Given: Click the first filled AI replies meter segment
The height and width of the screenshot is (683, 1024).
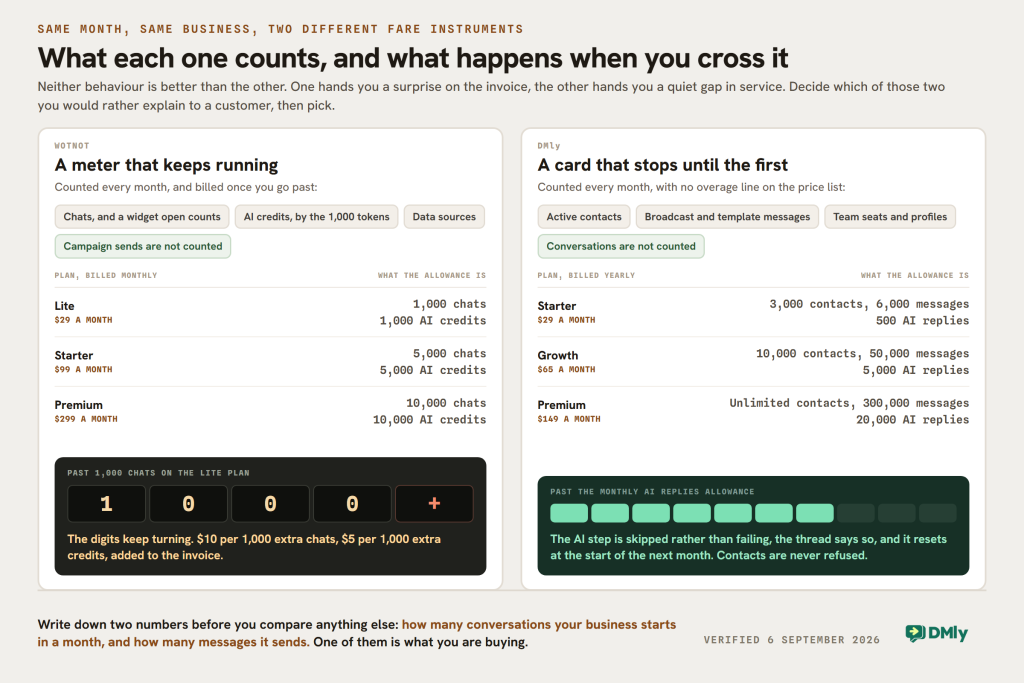Looking at the screenshot, I should [x=569, y=513].
